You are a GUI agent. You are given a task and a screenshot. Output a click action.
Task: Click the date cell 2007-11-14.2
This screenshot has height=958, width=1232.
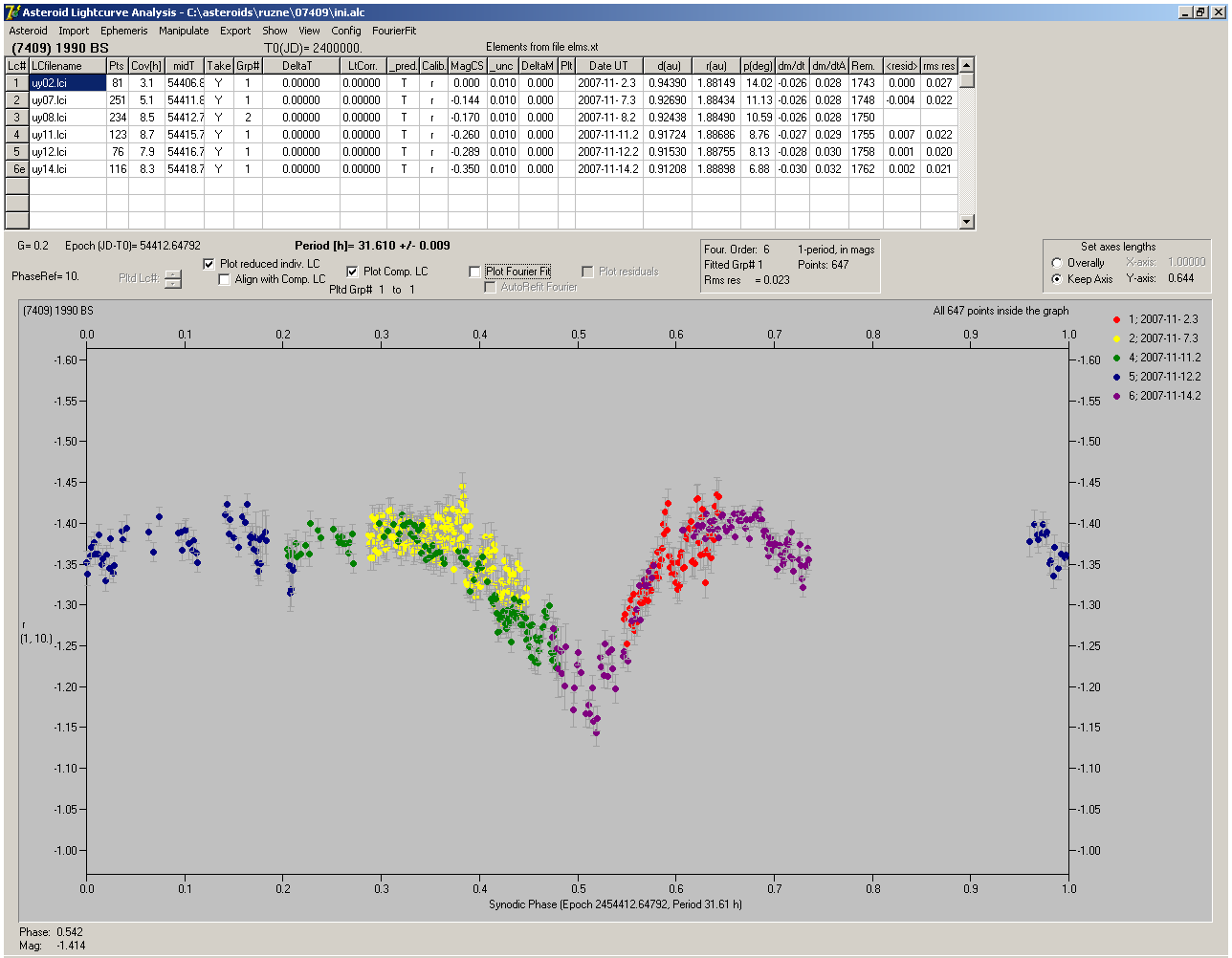tap(608, 169)
